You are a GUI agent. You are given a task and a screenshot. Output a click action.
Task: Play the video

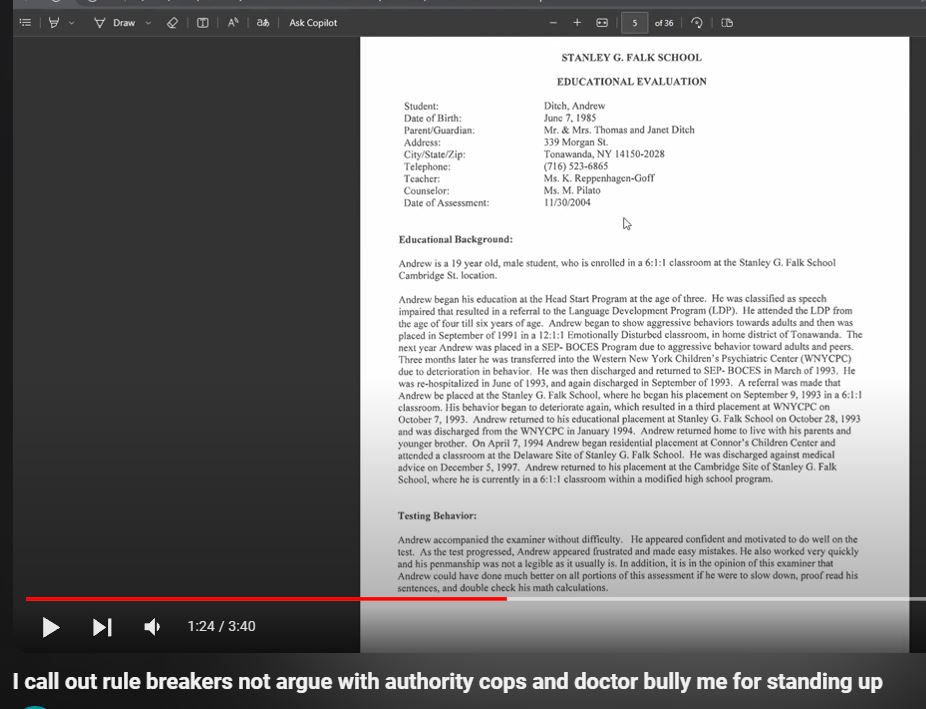pos(51,627)
